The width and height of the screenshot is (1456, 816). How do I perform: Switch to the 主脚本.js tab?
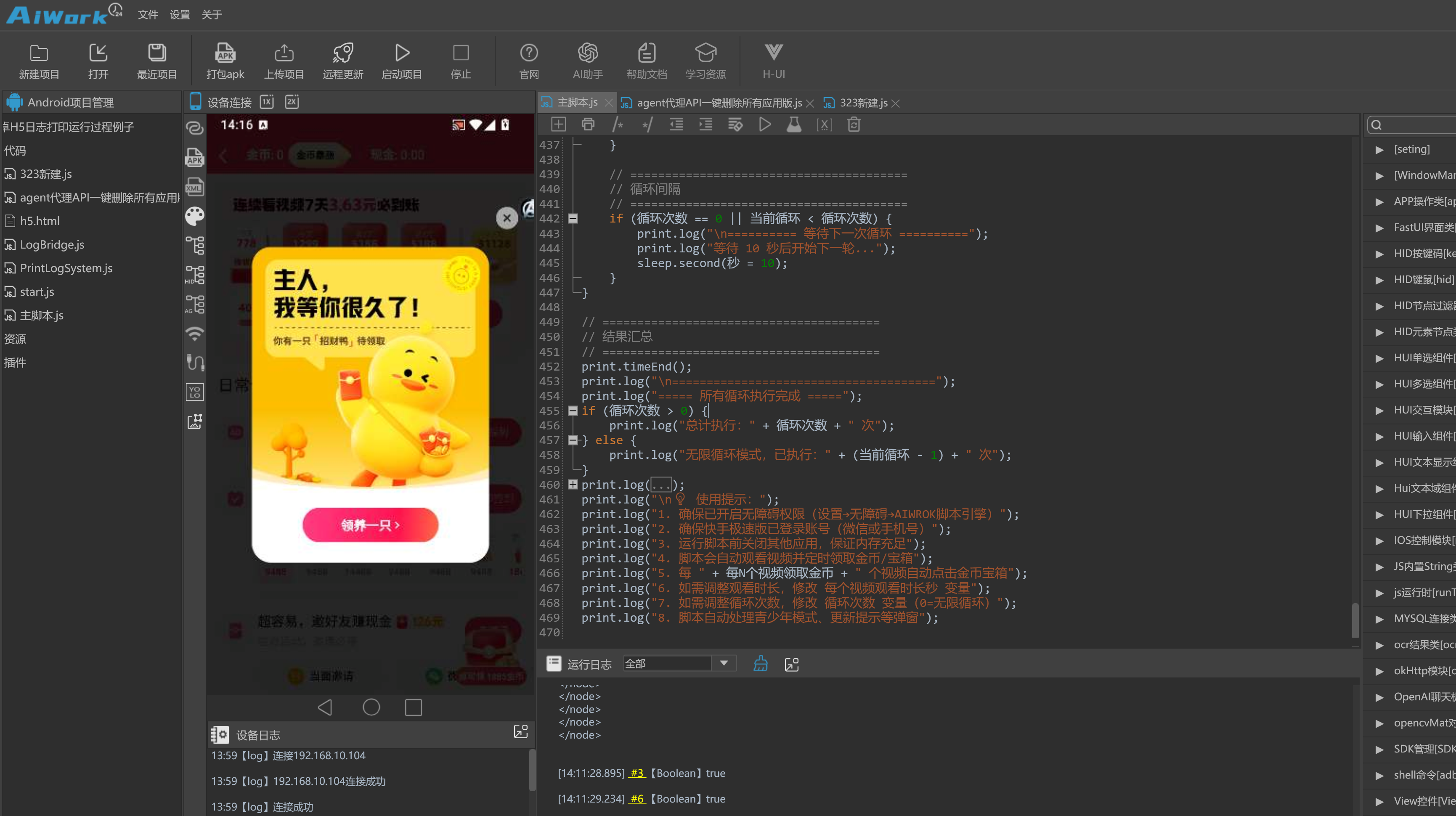pos(577,102)
